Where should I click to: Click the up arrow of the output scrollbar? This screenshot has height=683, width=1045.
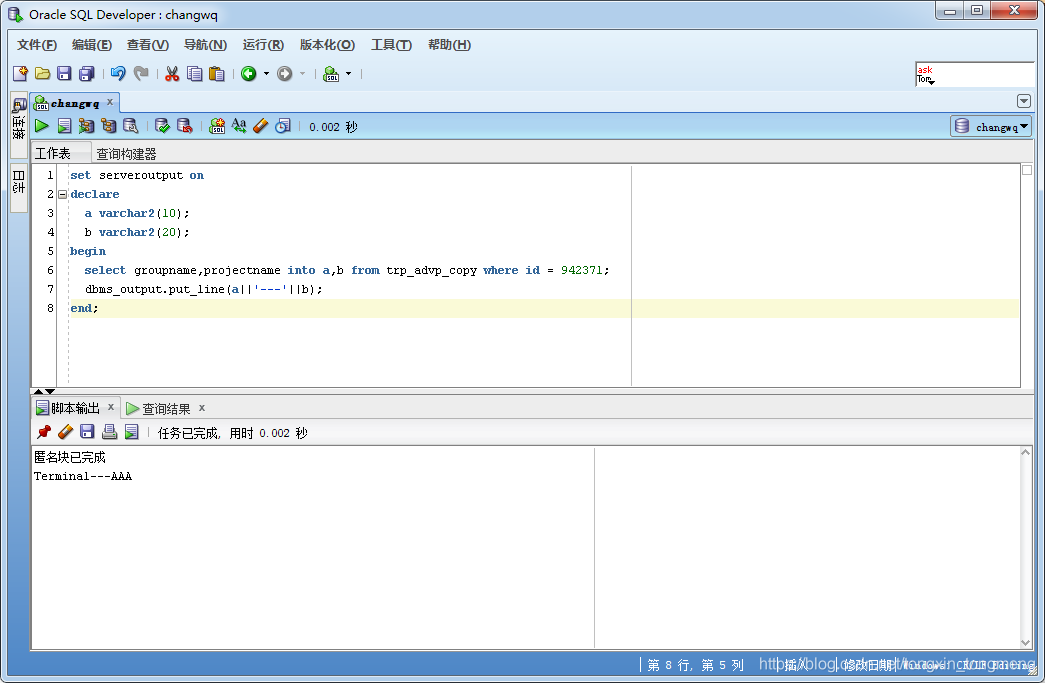(1026, 452)
